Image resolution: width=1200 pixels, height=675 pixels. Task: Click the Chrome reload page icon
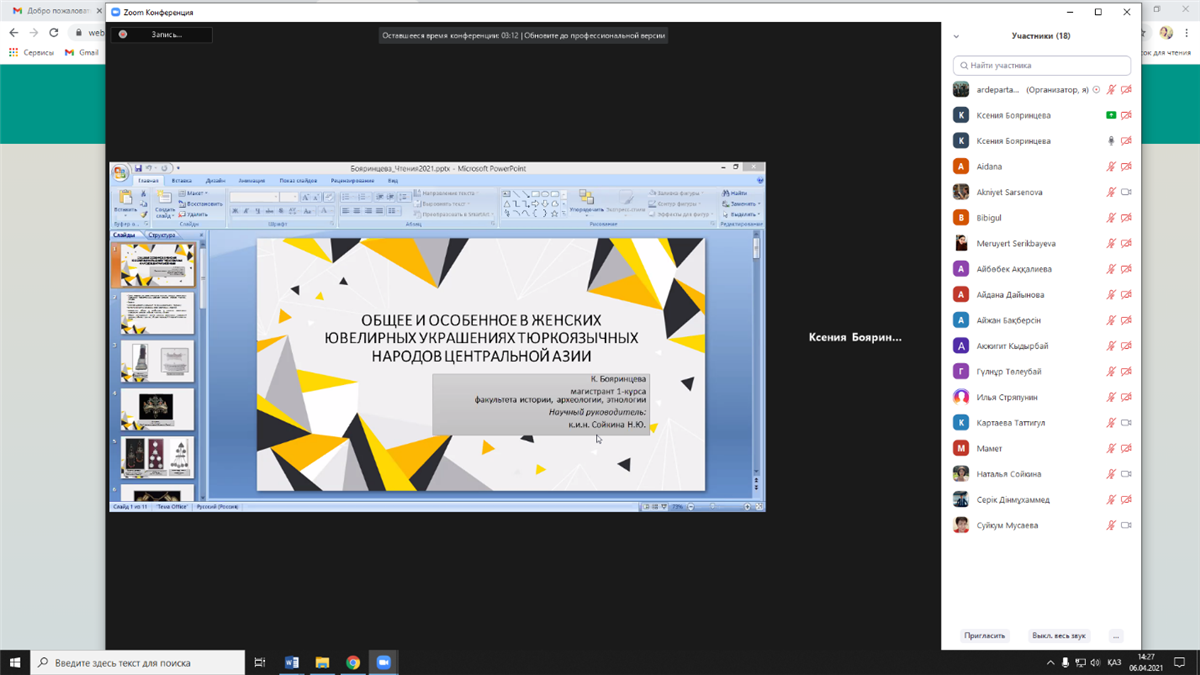pos(54,33)
